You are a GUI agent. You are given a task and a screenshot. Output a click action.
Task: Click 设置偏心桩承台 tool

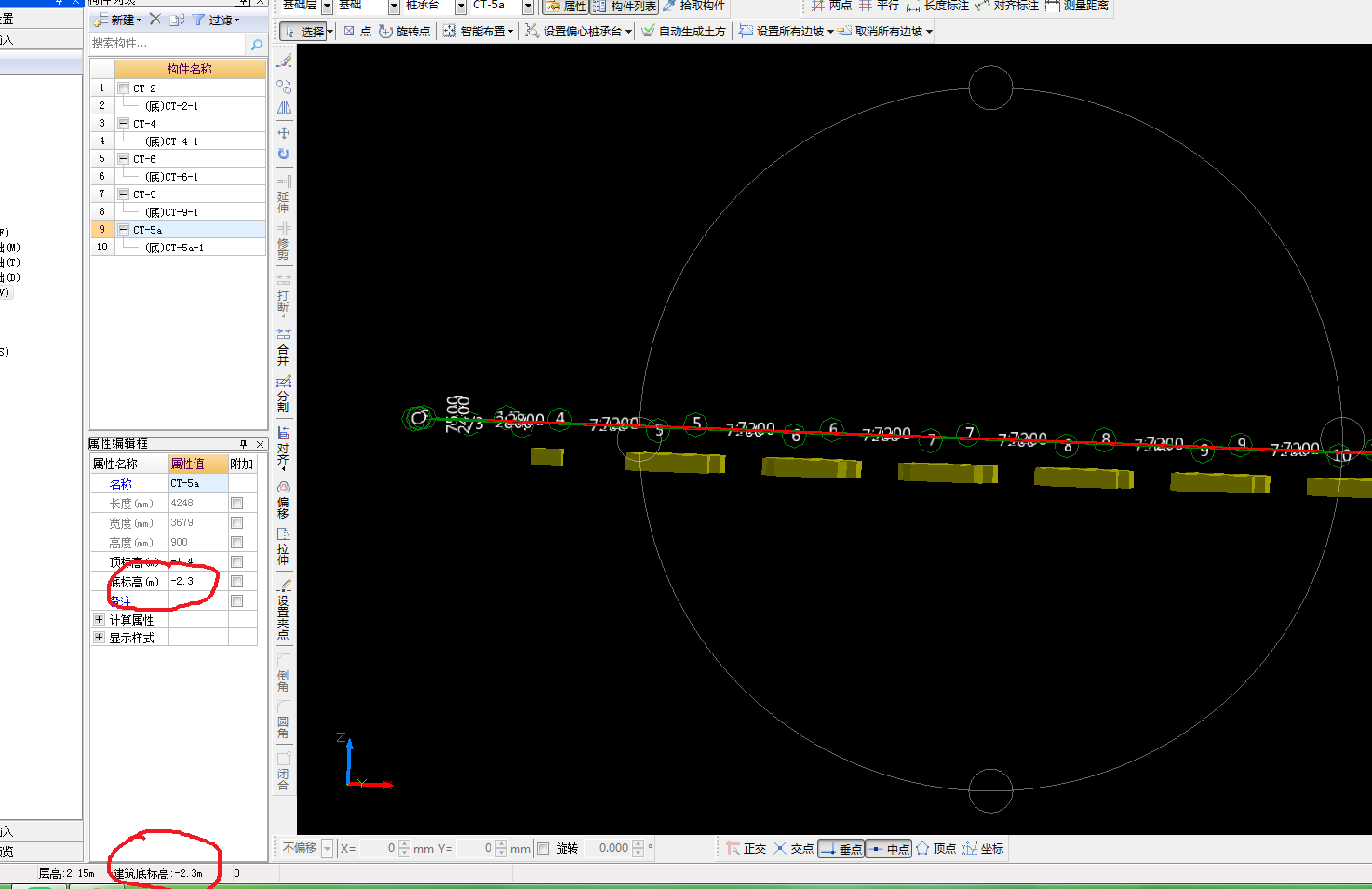(x=578, y=31)
